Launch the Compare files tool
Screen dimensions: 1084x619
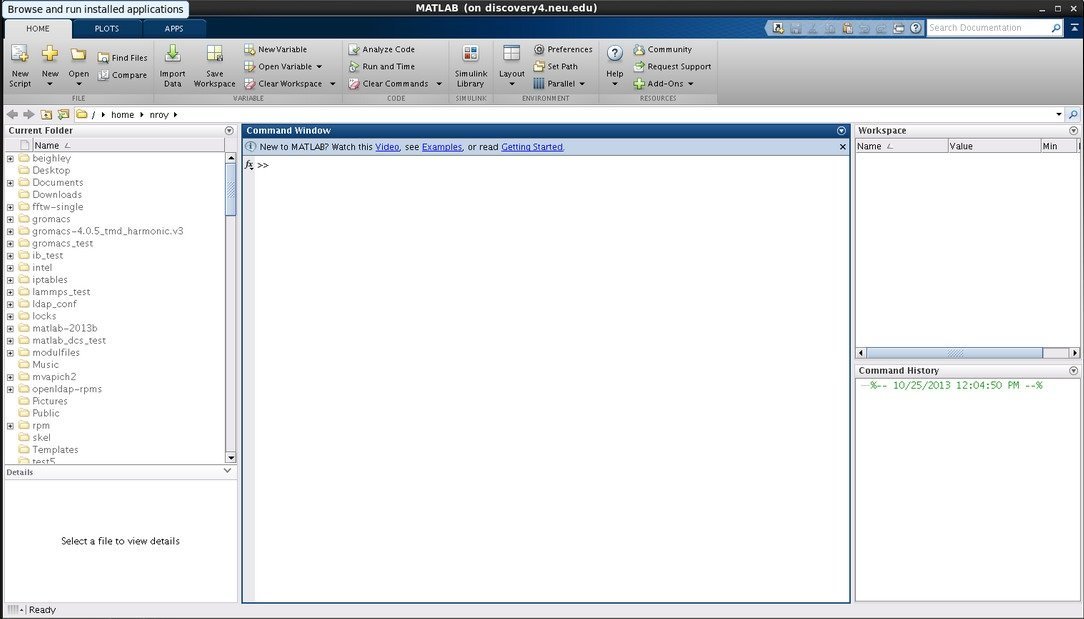(x=122, y=75)
